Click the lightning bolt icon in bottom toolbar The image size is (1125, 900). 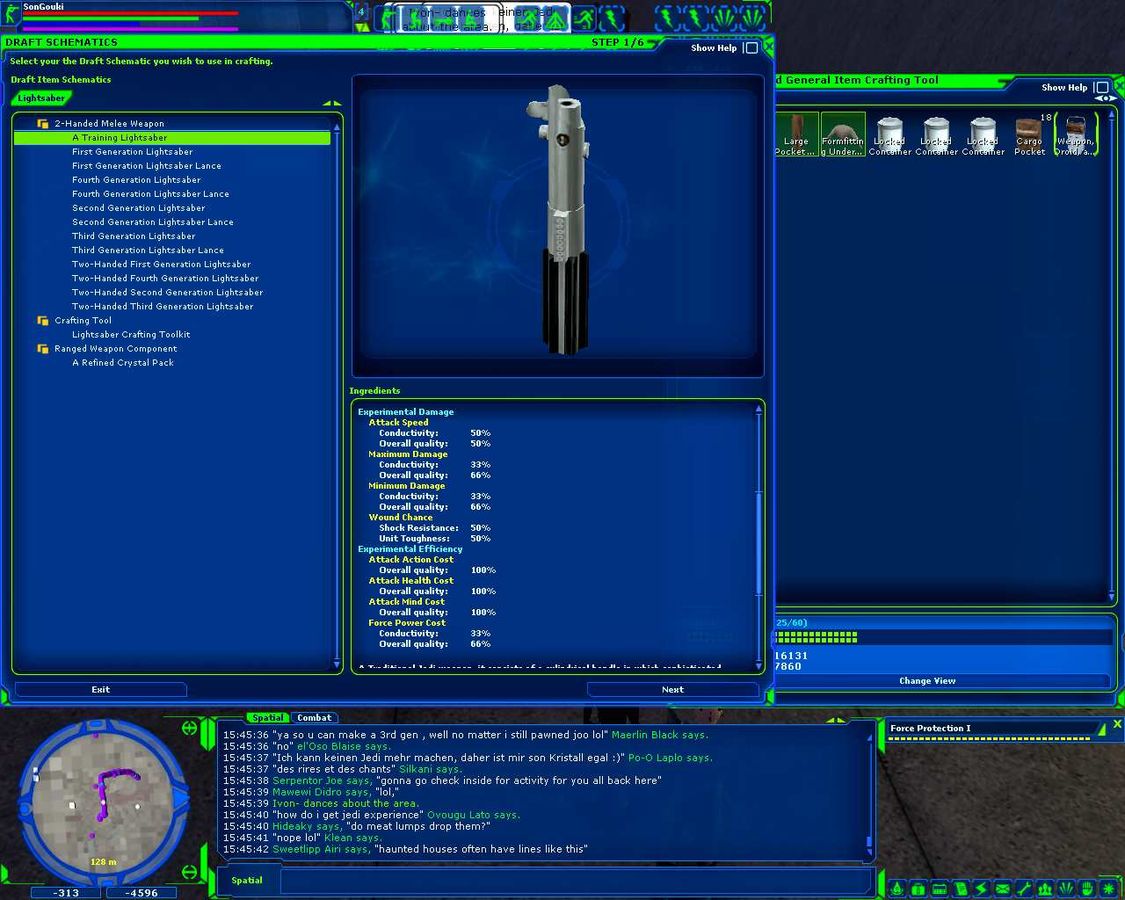982,888
